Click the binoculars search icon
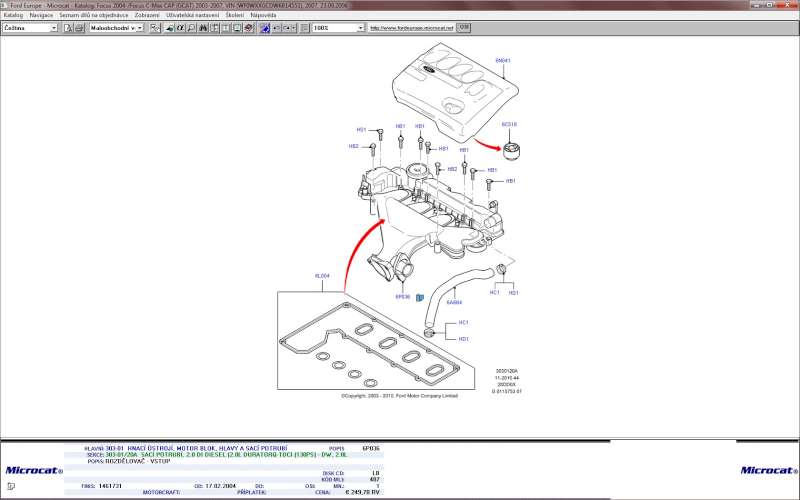Viewport: 800px width, 500px height. pyautogui.click(x=202, y=28)
